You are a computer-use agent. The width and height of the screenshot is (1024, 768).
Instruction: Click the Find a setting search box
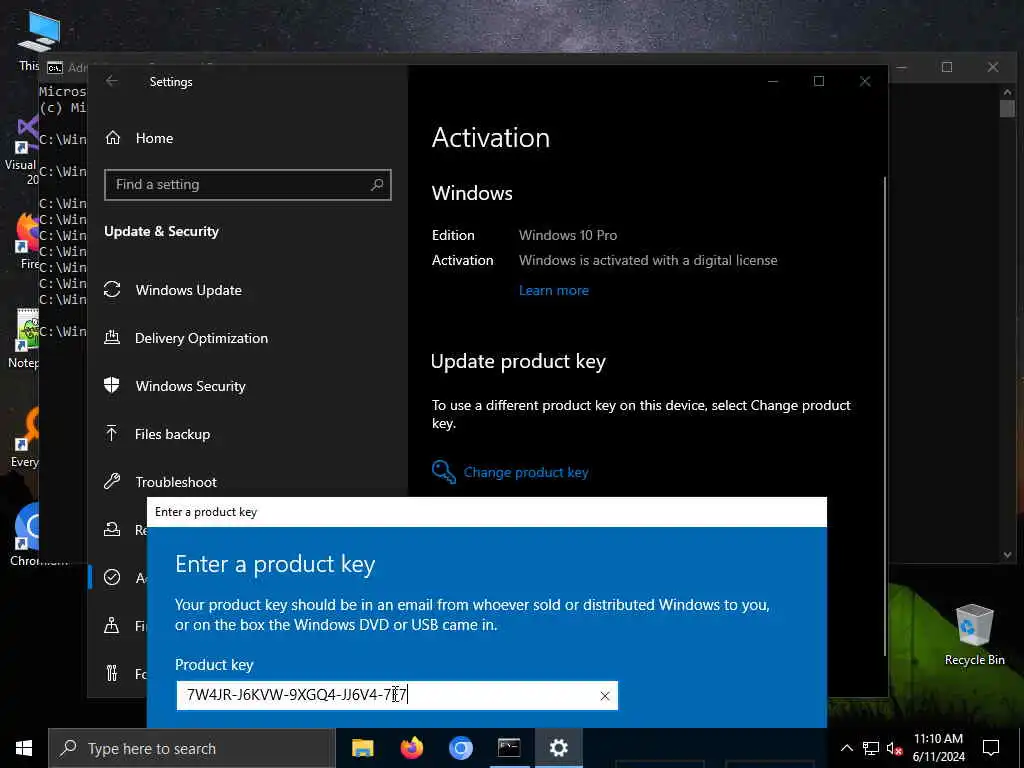pyautogui.click(x=248, y=185)
